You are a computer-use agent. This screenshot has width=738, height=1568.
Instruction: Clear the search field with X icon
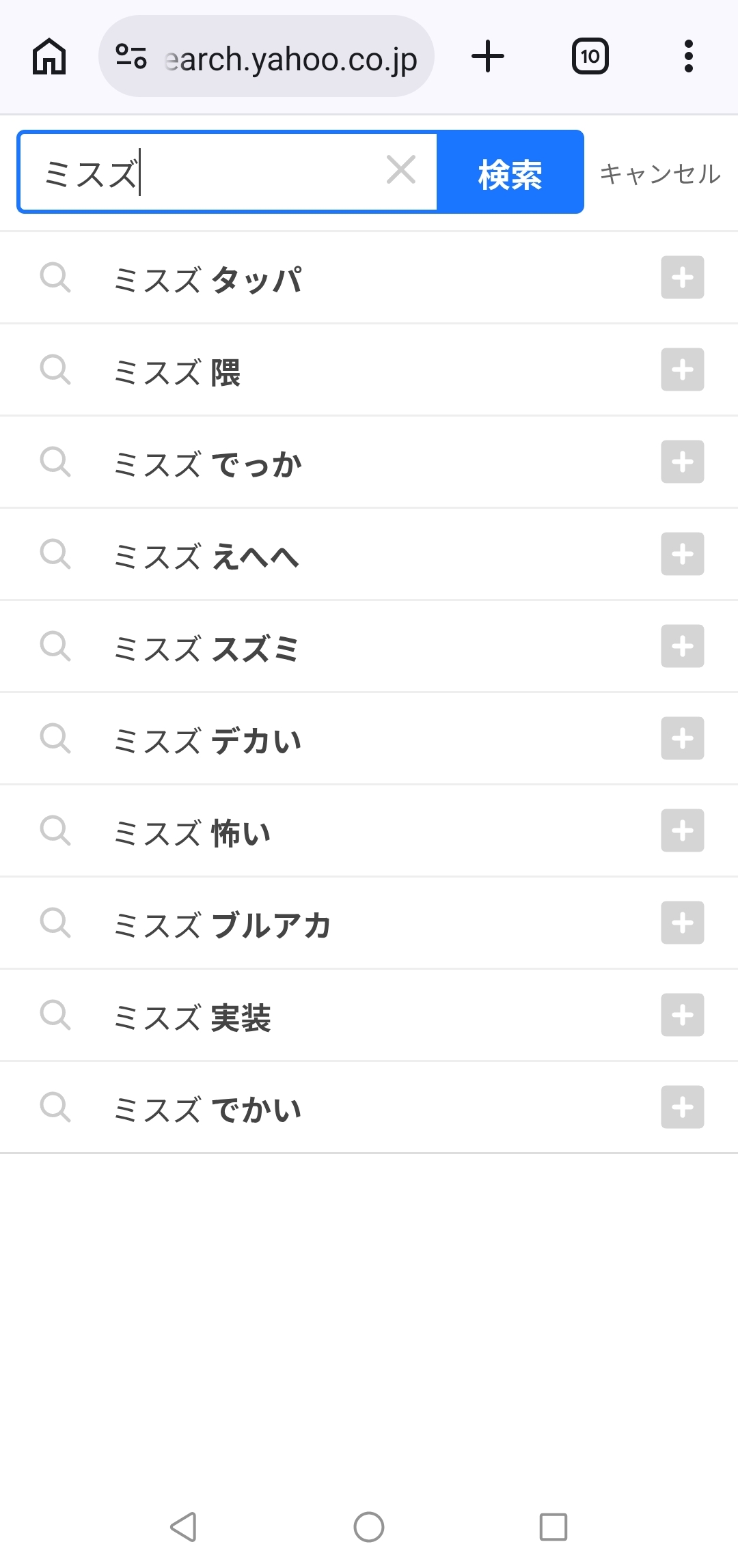click(401, 170)
